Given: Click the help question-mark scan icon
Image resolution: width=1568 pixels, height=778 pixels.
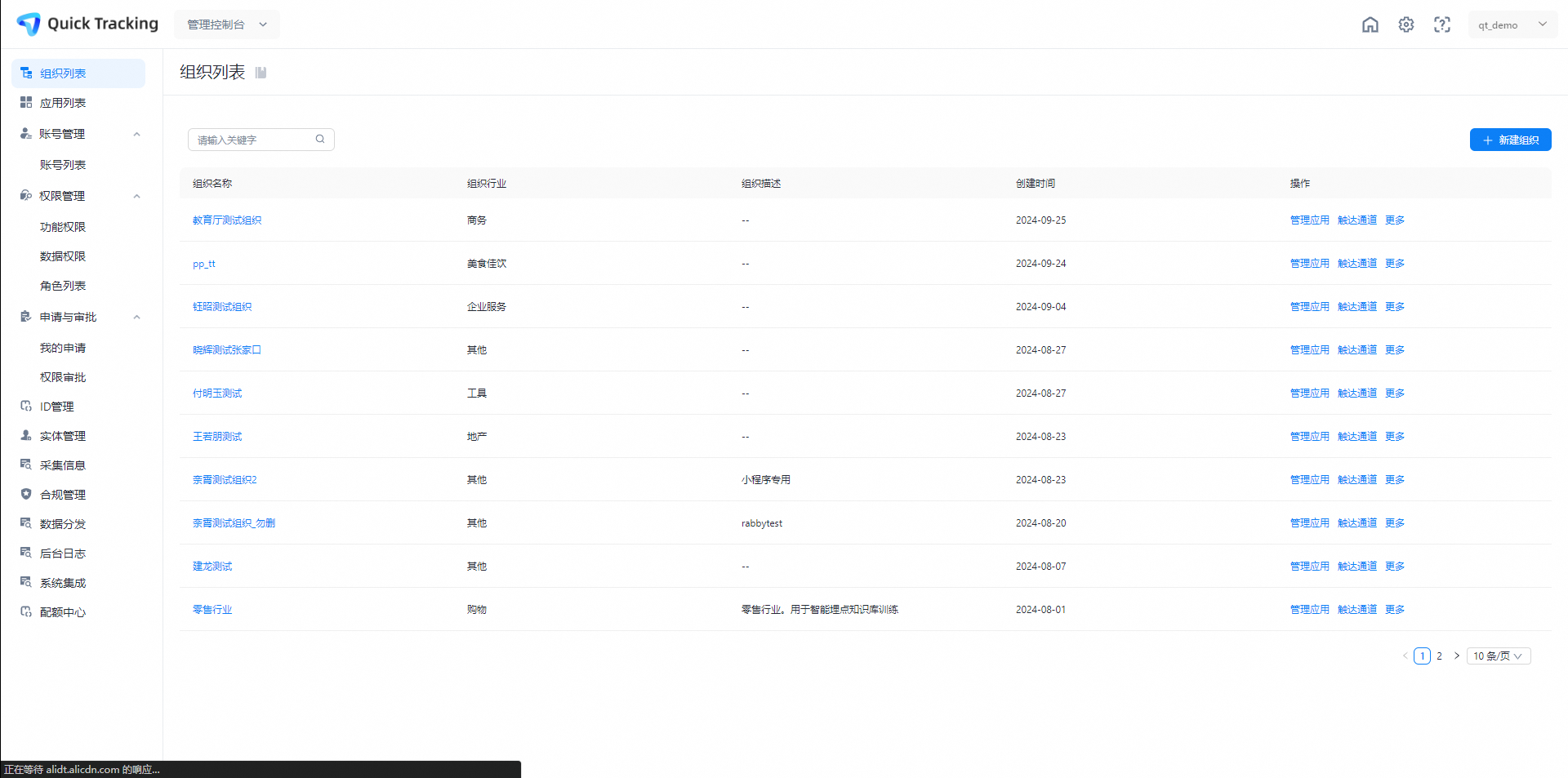Looking at the screenshot, I should point(1442,24).
